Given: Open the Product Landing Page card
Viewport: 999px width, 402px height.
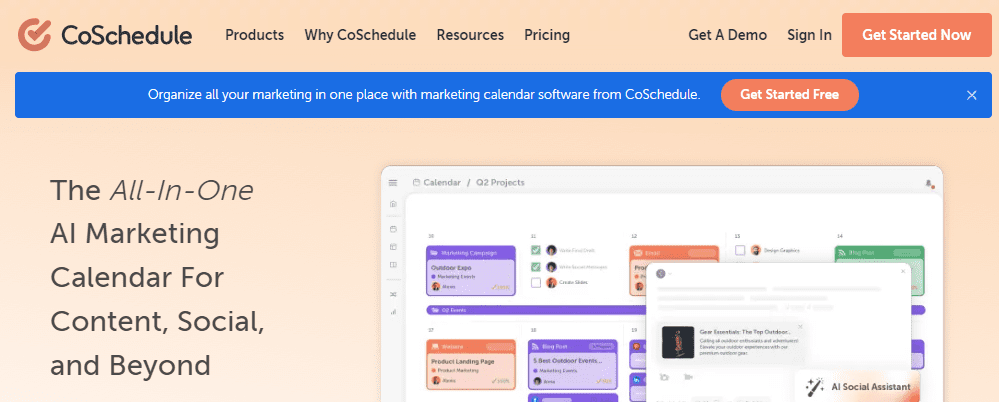Looking at the screenshot, I should coord(471,364).
